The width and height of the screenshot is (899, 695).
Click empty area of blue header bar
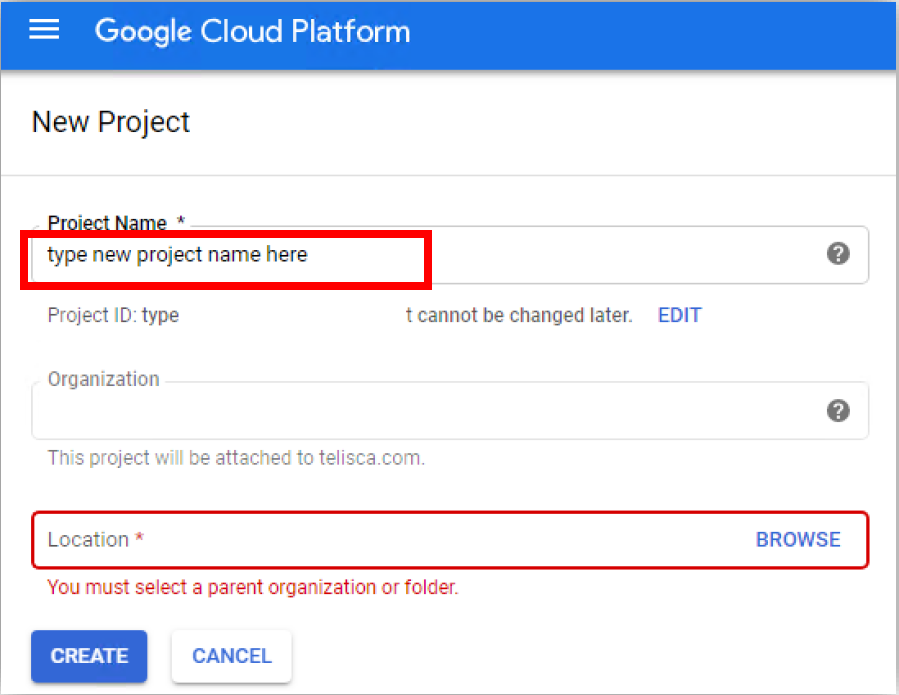pos(650,33)
